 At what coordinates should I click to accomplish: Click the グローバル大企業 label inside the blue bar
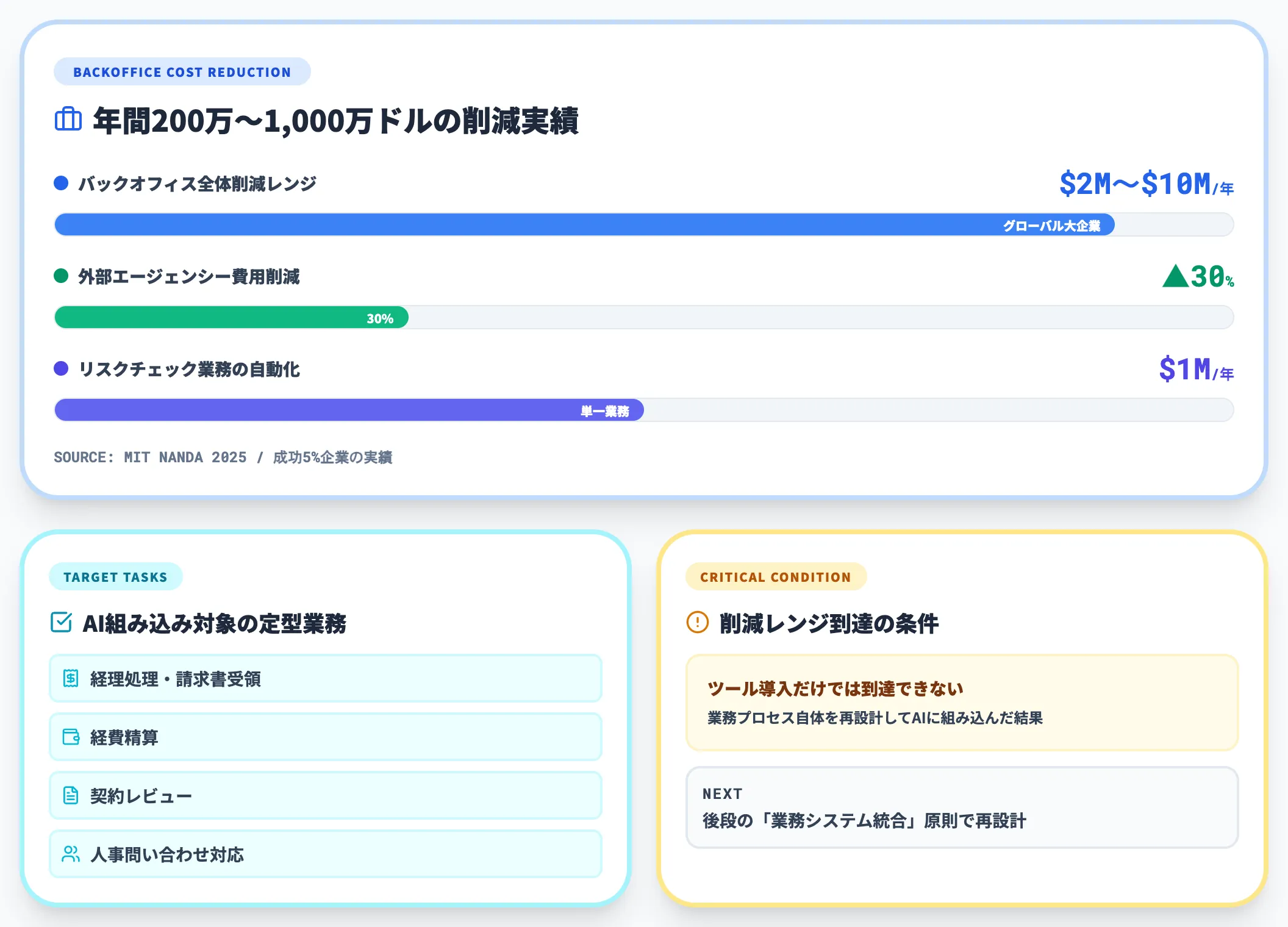1052,226
